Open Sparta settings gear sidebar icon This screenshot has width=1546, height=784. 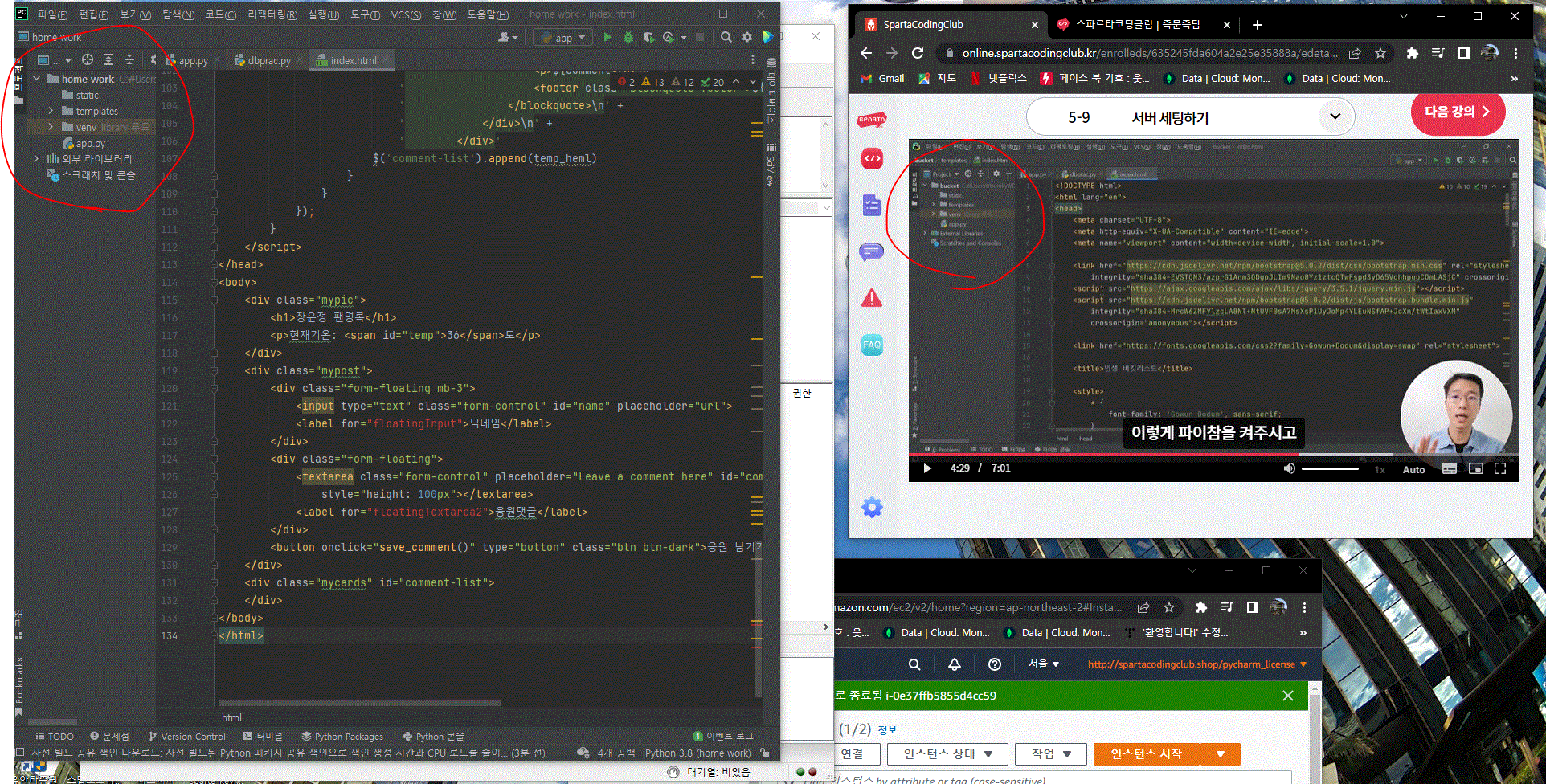click(x=872, y=508)
